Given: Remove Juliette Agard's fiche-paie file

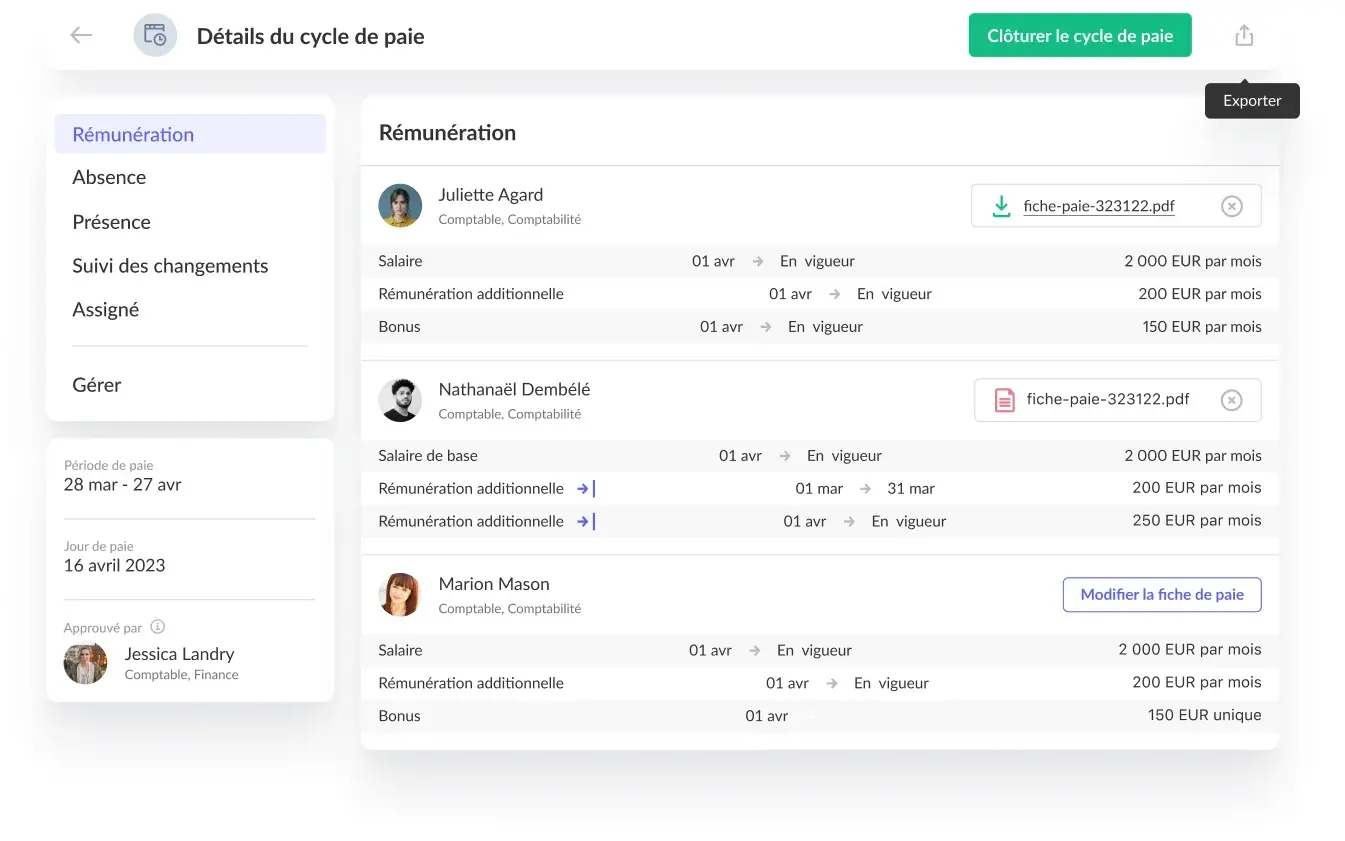Looking at the screenshot, I should point(1232,206).
